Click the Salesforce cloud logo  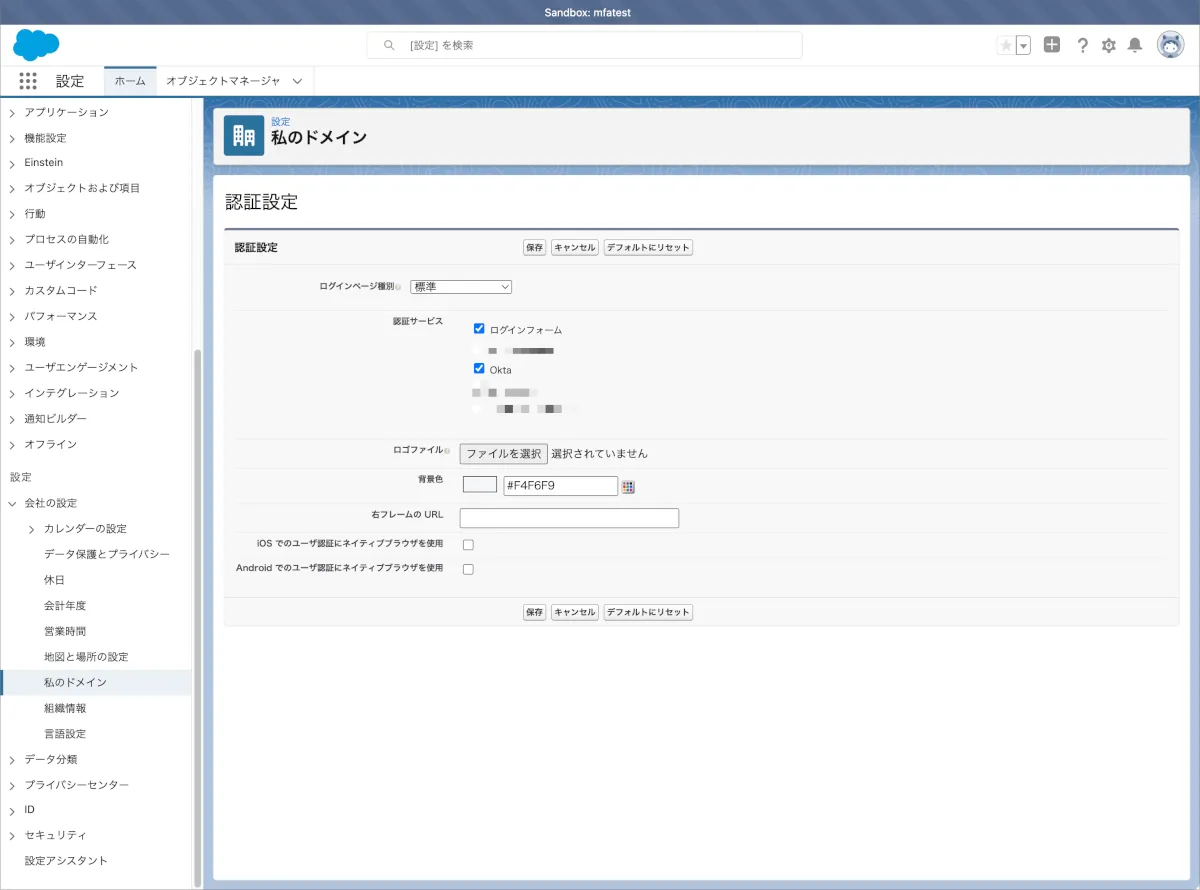coord(36,45)
